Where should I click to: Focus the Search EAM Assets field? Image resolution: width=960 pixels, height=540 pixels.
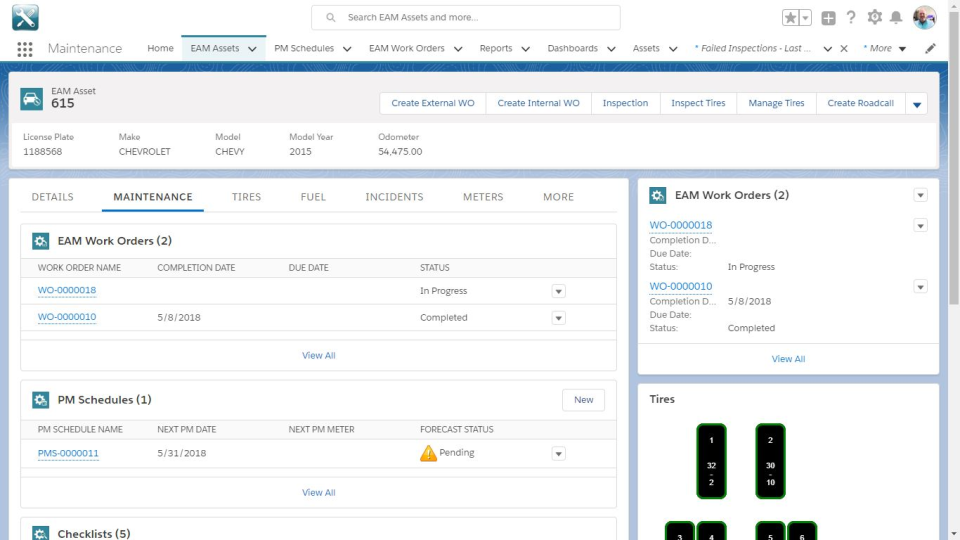(465, 18)
